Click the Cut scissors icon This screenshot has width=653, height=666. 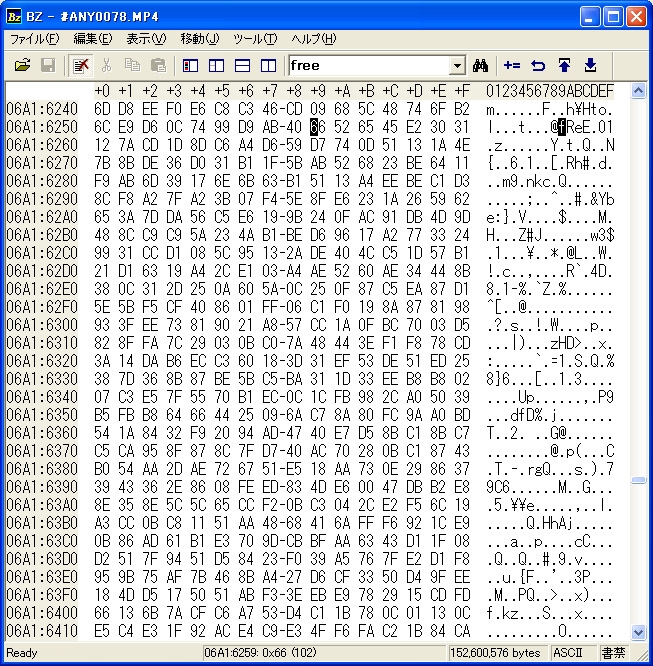(x=106, y=65)
